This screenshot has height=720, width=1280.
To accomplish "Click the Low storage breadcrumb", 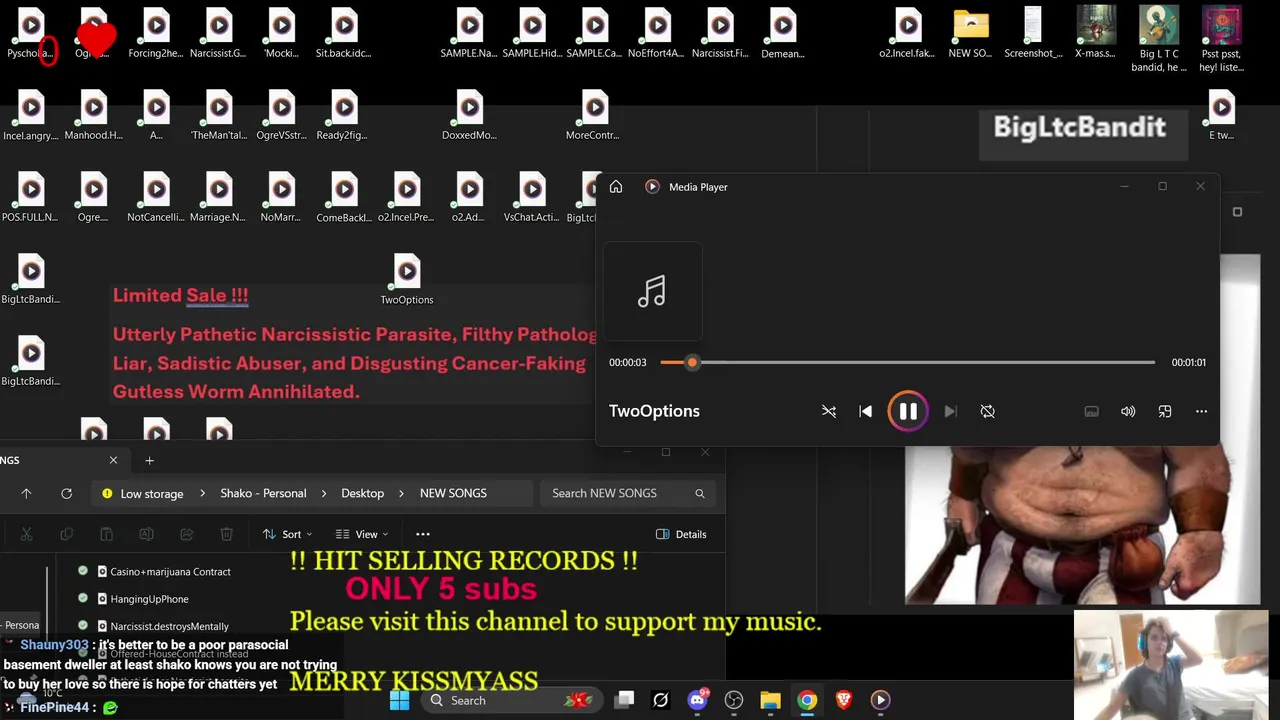I will click(x=151, y=493).
